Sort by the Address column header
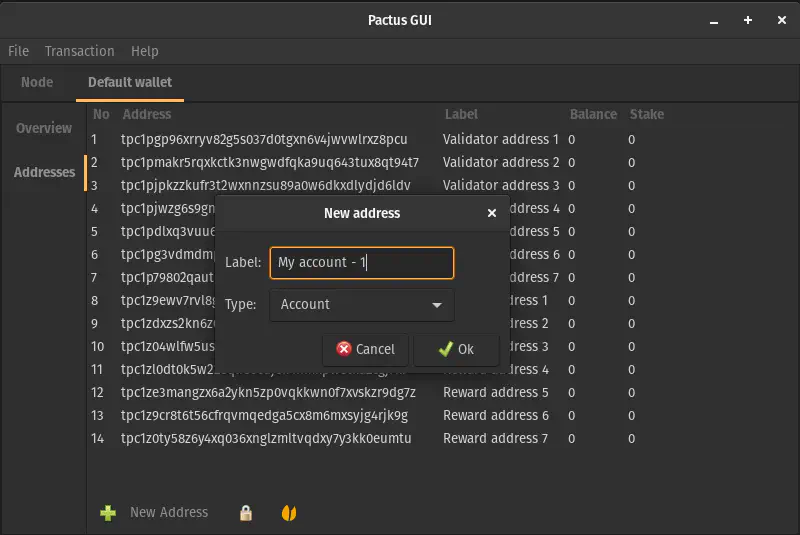 [x=147, y=114]
